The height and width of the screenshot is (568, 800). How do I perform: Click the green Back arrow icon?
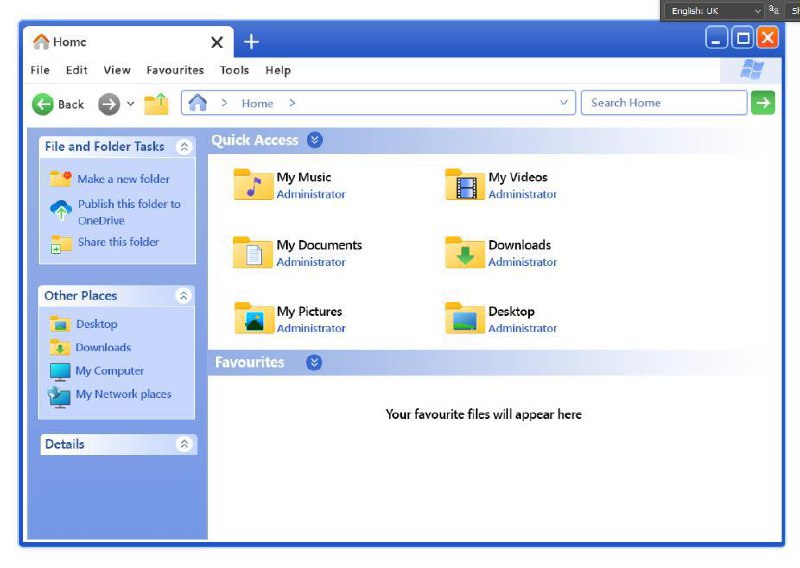pyautogui.click(x=42, y=104)
